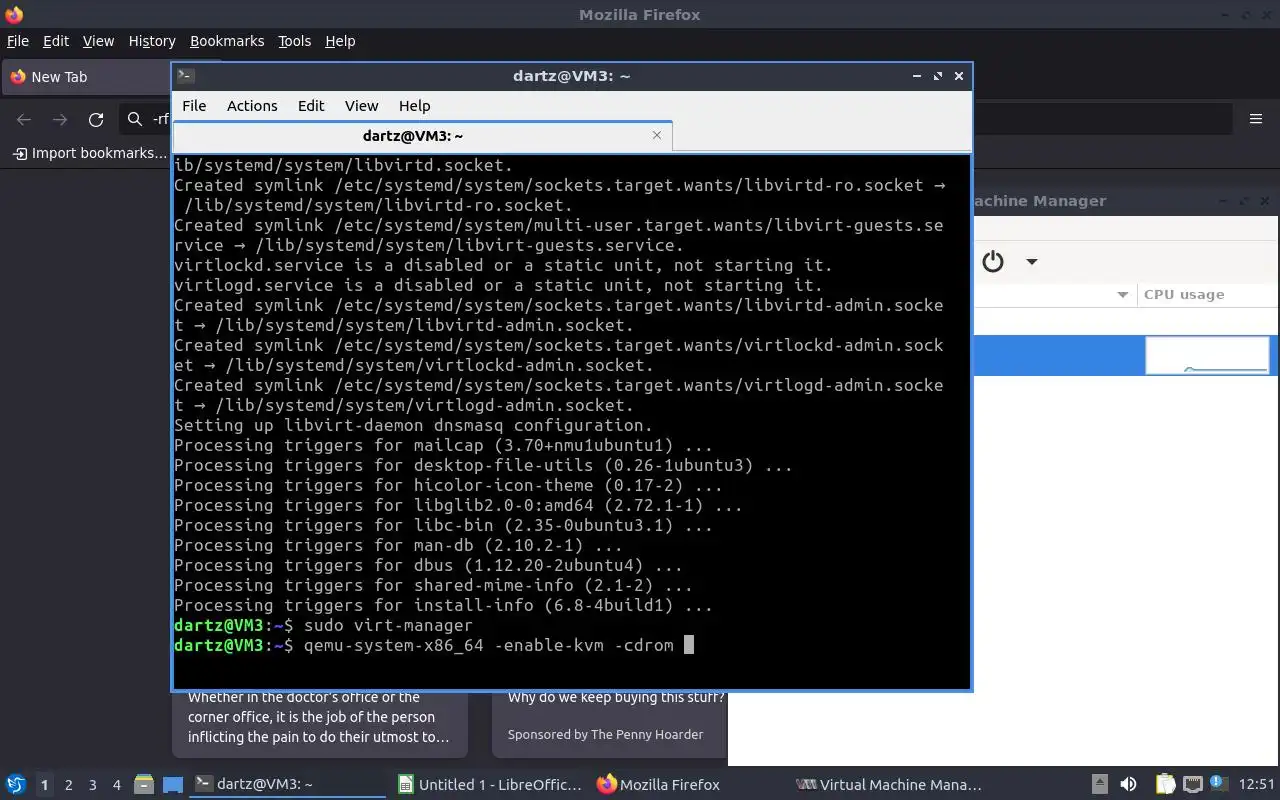Image resolution: width=1280 pixels, height=800 pixels.
Task: Close the dartz@VM3 terminal tab
Action: pyautogui.click(x=657, y=135)
